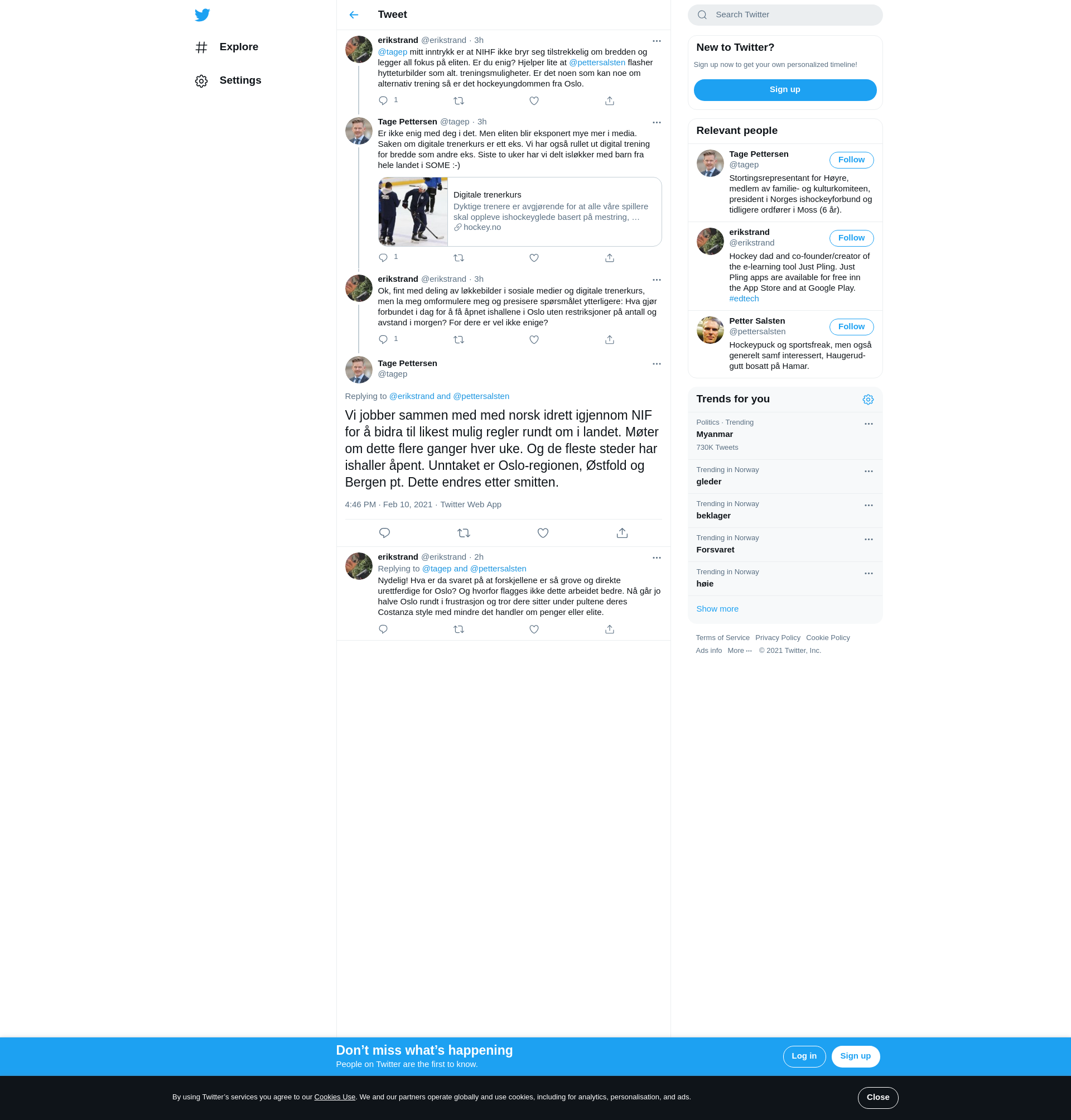Screen dimensions: 1071x1120
Task: Open the Myanmar trending topic
Action: point(785,435)
